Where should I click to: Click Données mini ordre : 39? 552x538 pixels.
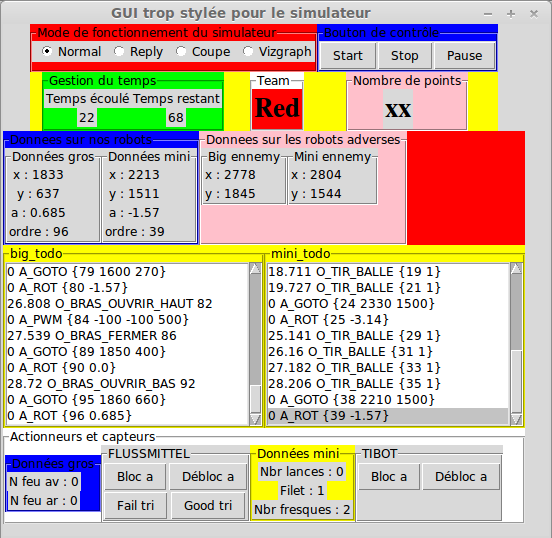coord(135,232)
